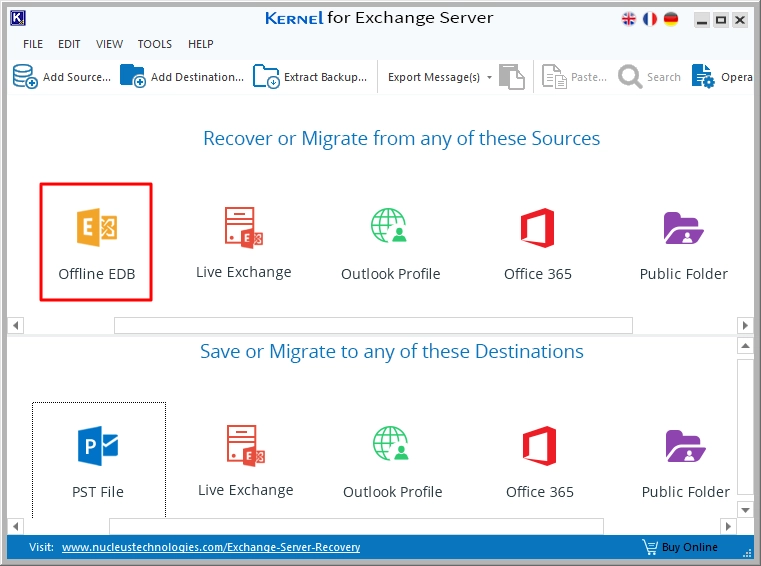Click the Destinations vertical scroll down arrow
The image size is (761, 566).
[745, 510]
